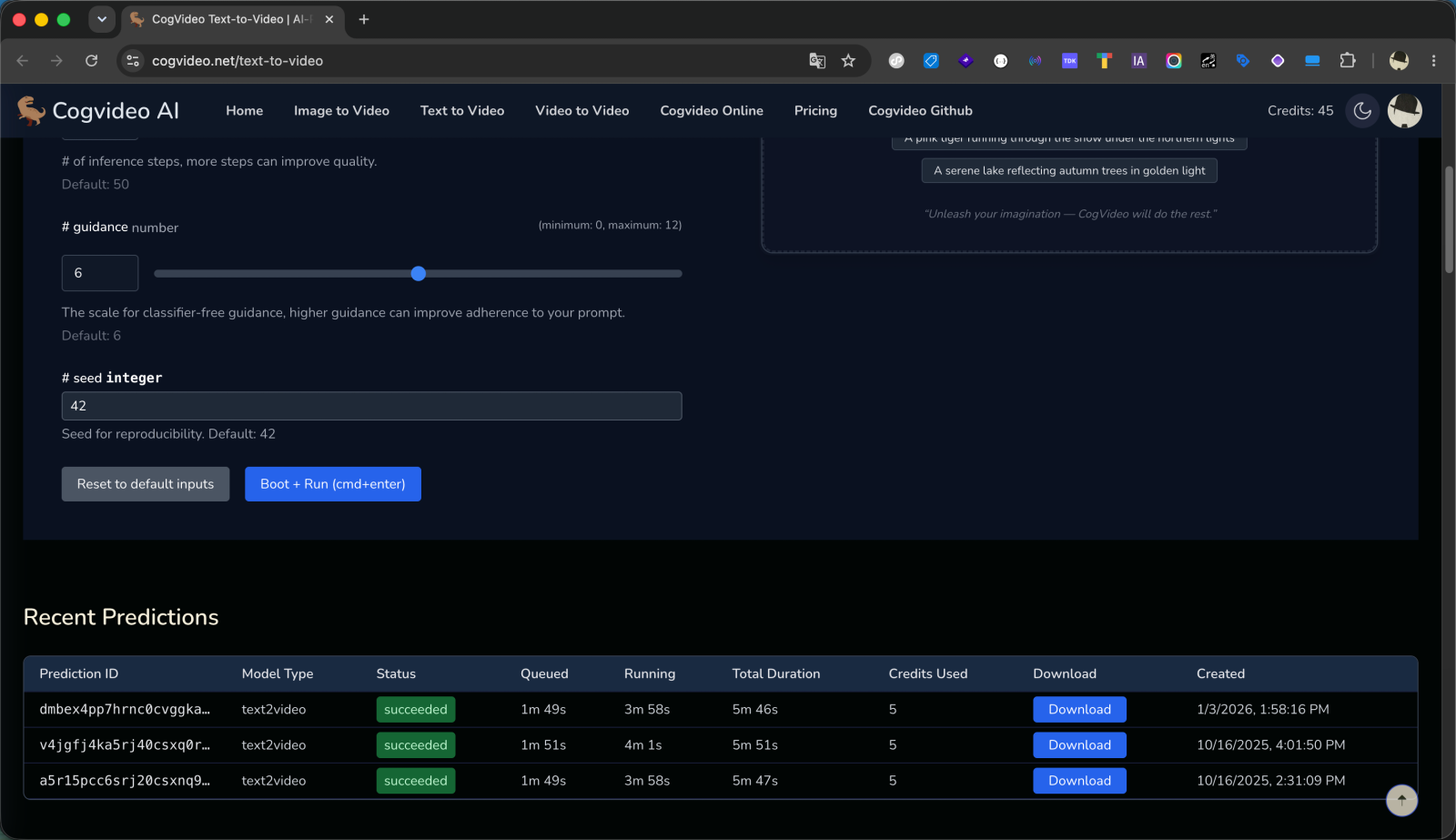Click running time 4m 1s
This screenshot has width=1456, height=840.
tap(642, 745)
